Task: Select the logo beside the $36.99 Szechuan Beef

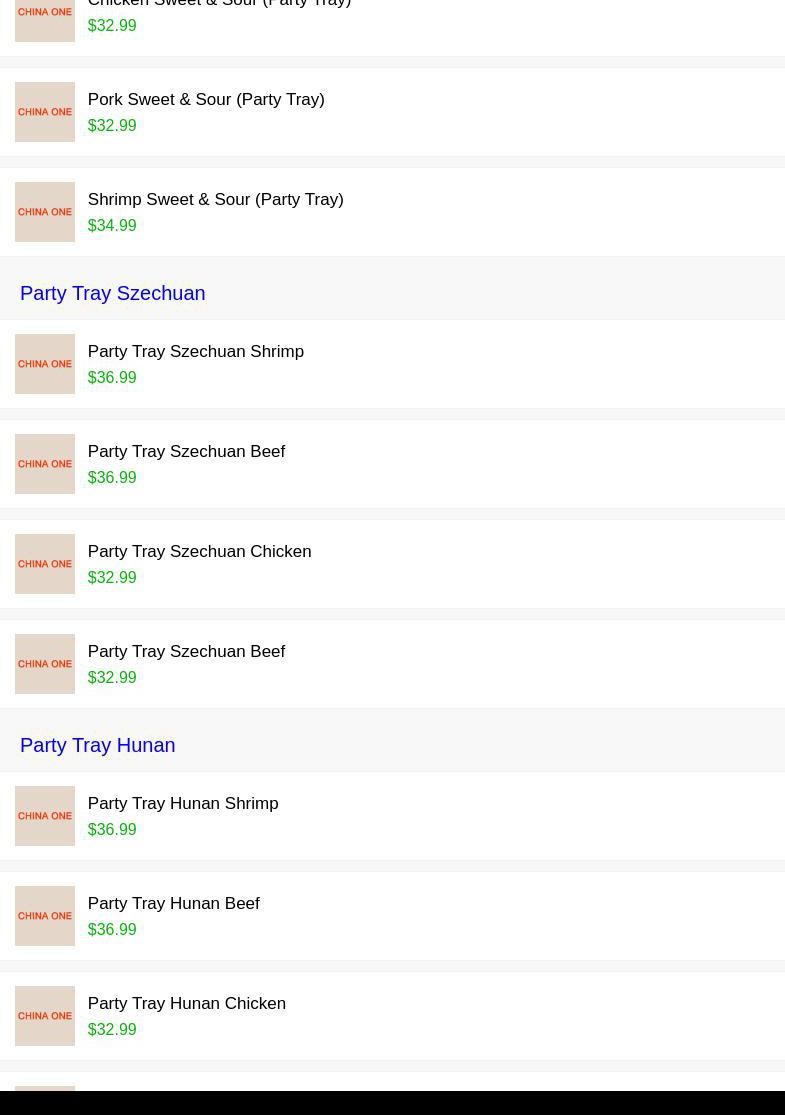Action: (x=45, y=464)
